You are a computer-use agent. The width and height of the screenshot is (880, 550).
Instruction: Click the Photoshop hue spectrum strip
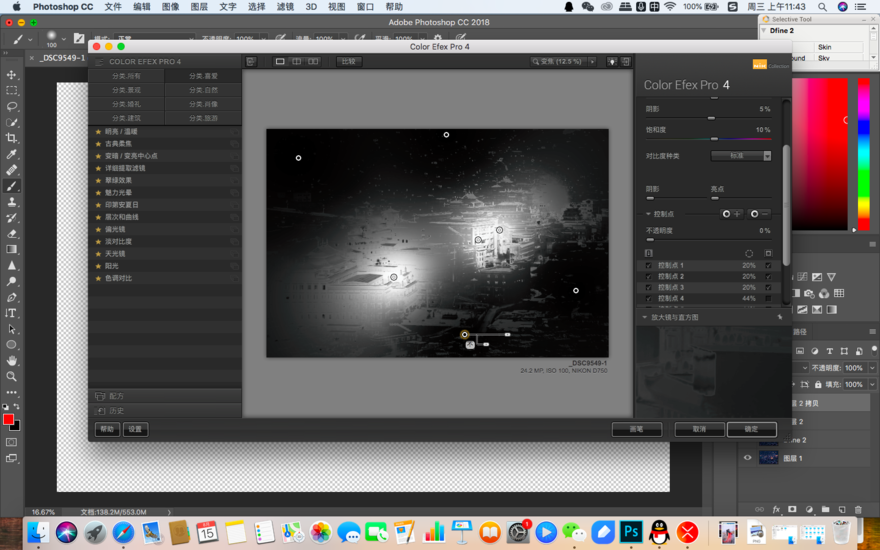pyautogui.click(x=864, y=154)
